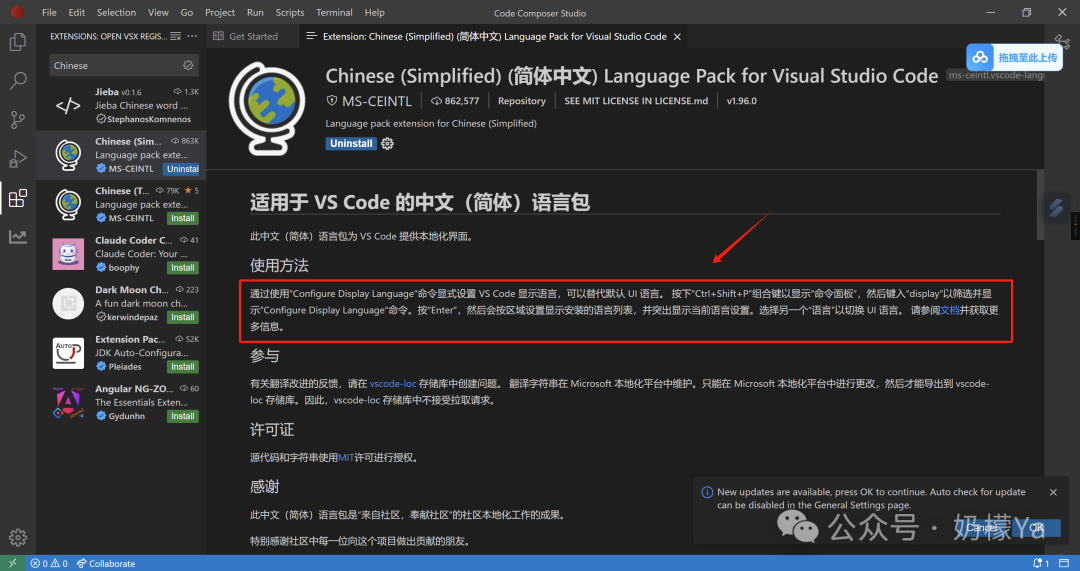Open errors and warnings count in status bar

coord(48,563)
